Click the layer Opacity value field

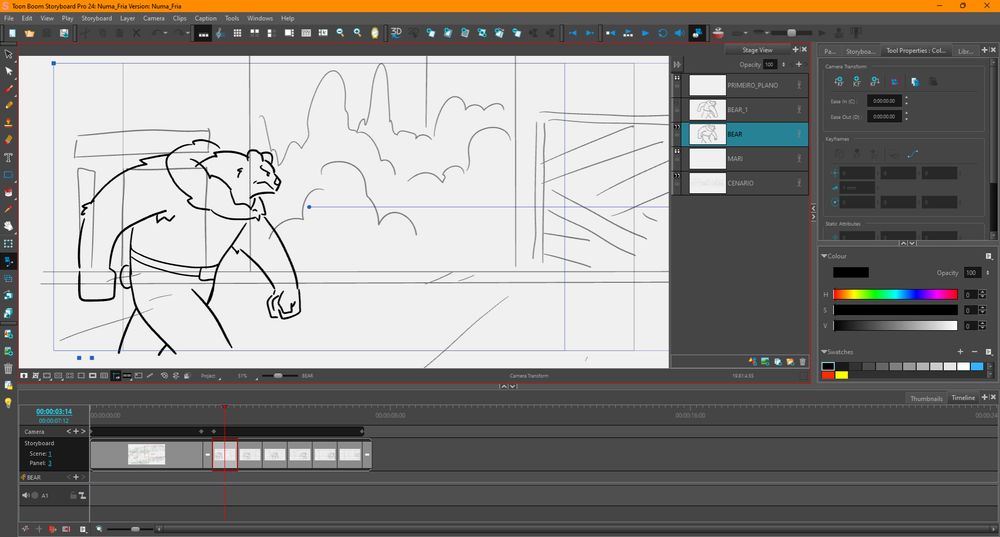click(x=770, y=64)
